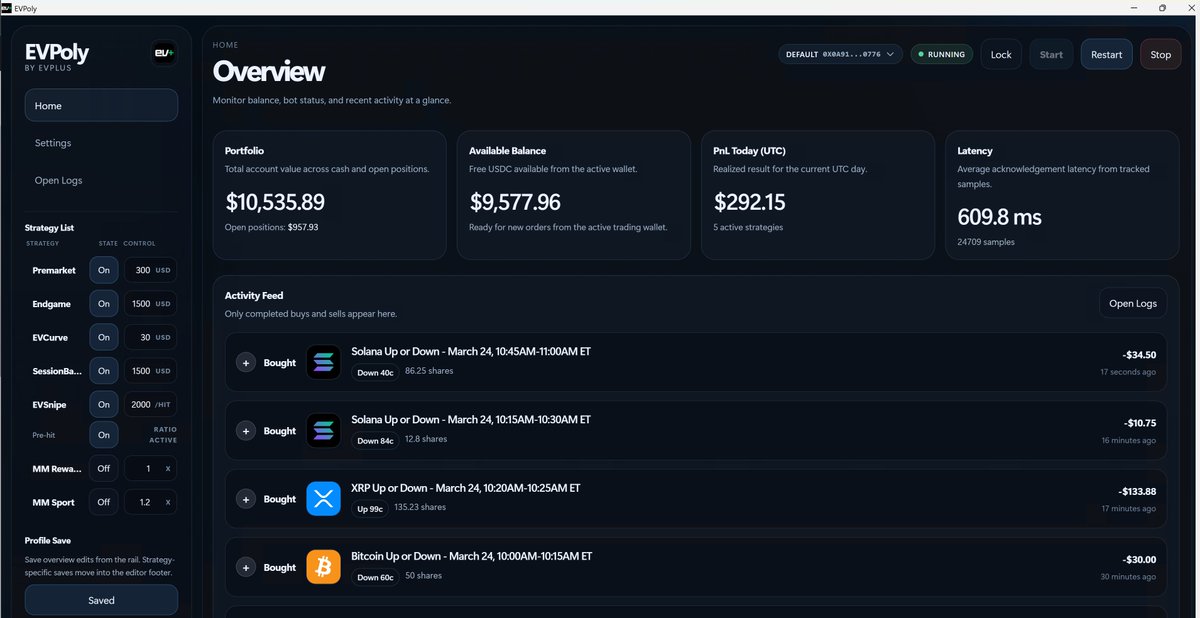Click the Up 99c tag
This screenshot has width=1200, height=618.
click(370, 508)
